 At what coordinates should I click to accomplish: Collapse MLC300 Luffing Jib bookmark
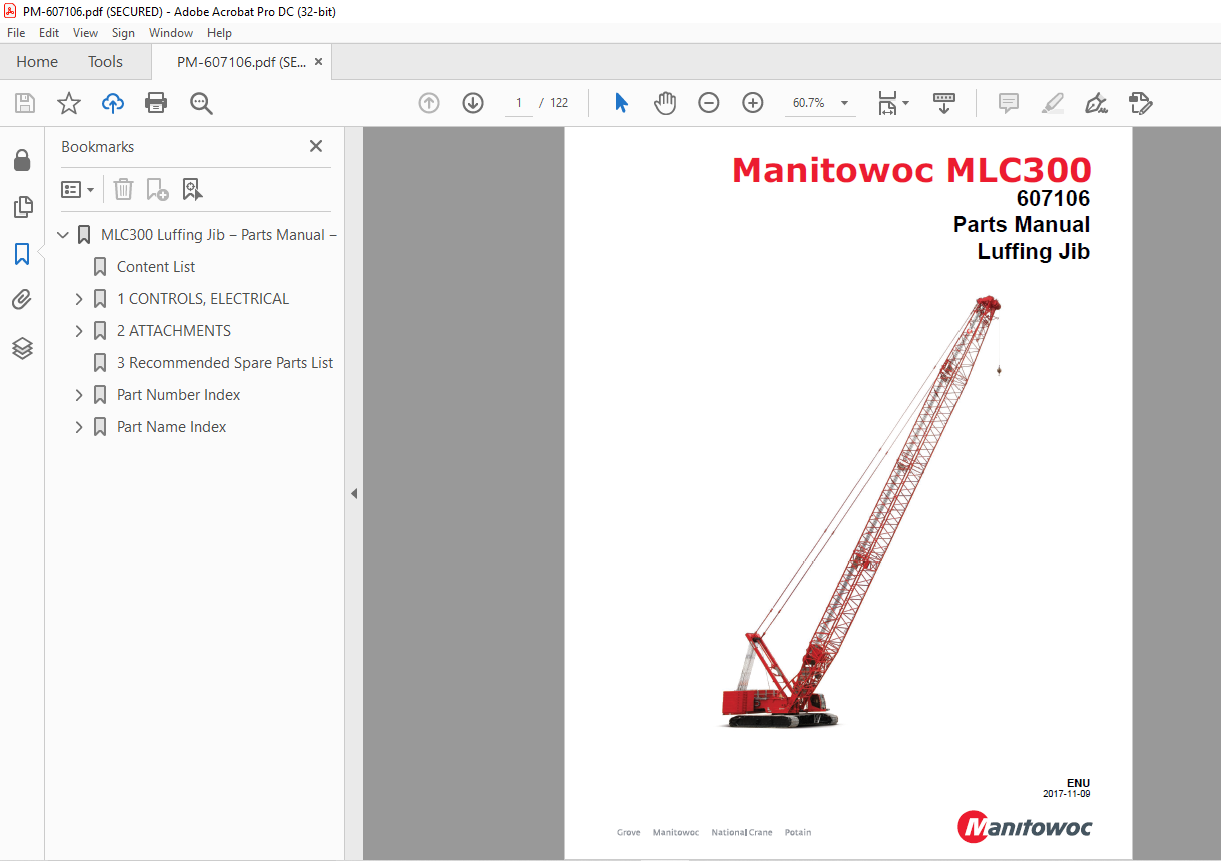tap(63, 235)
